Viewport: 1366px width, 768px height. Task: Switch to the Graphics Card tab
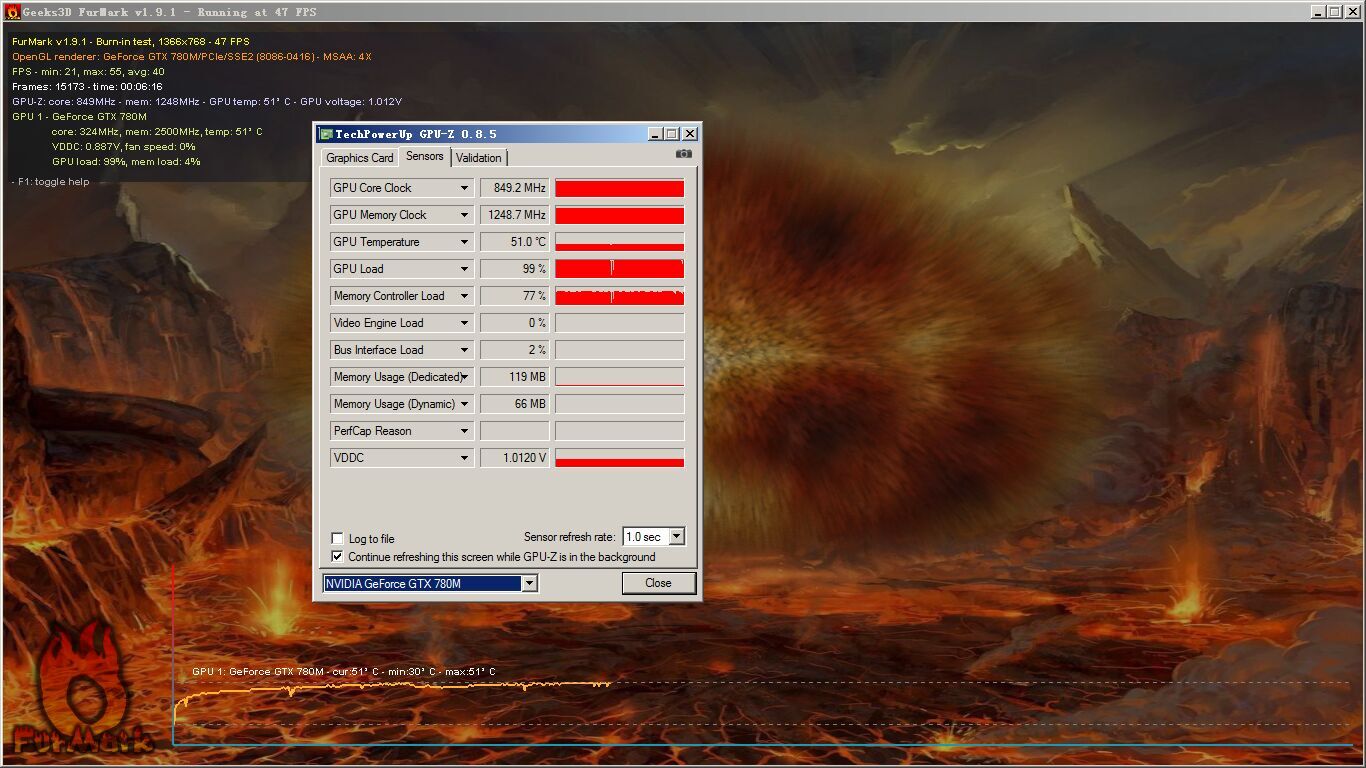360,158
